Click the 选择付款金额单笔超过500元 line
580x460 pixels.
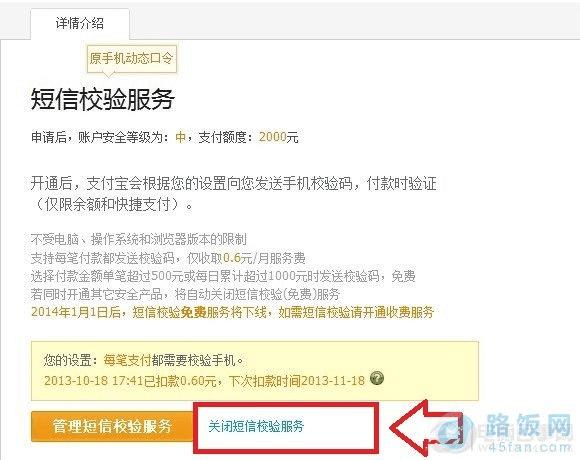point(223,276)
